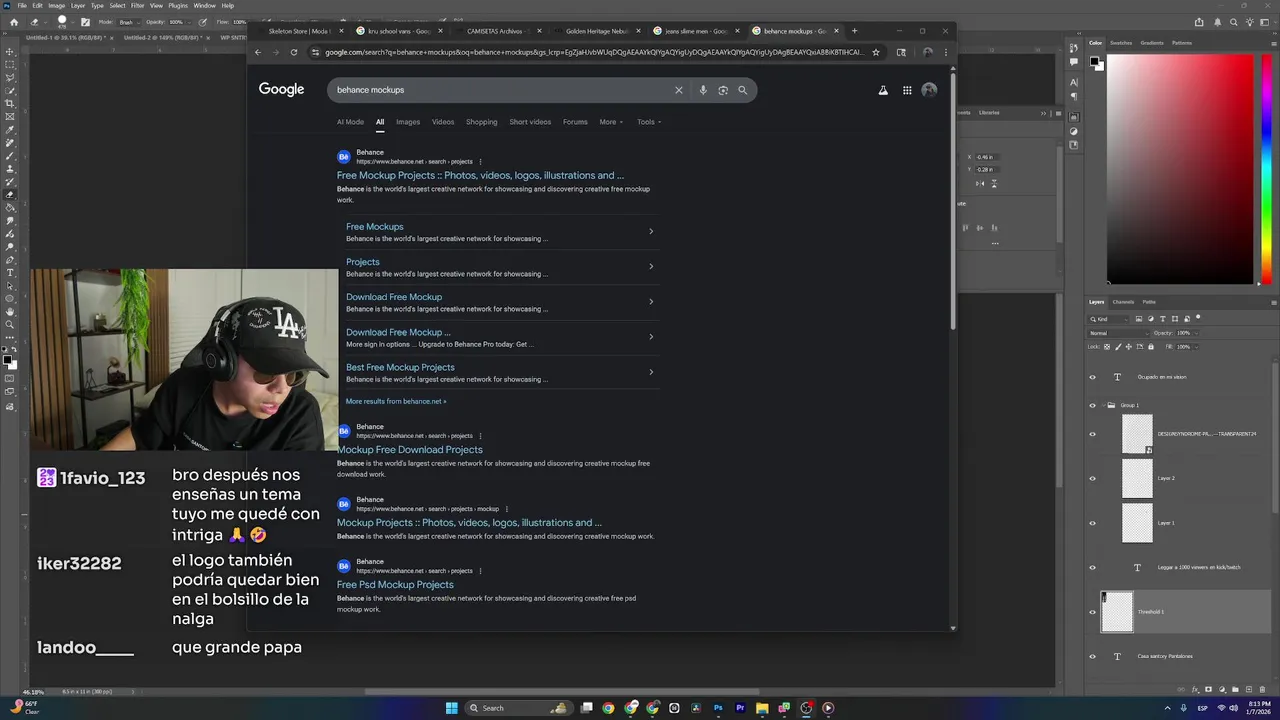Open 'Mockup Free Download Projects' result
Viewport: 1280px width, 720px height.
[x=410, y=449]
